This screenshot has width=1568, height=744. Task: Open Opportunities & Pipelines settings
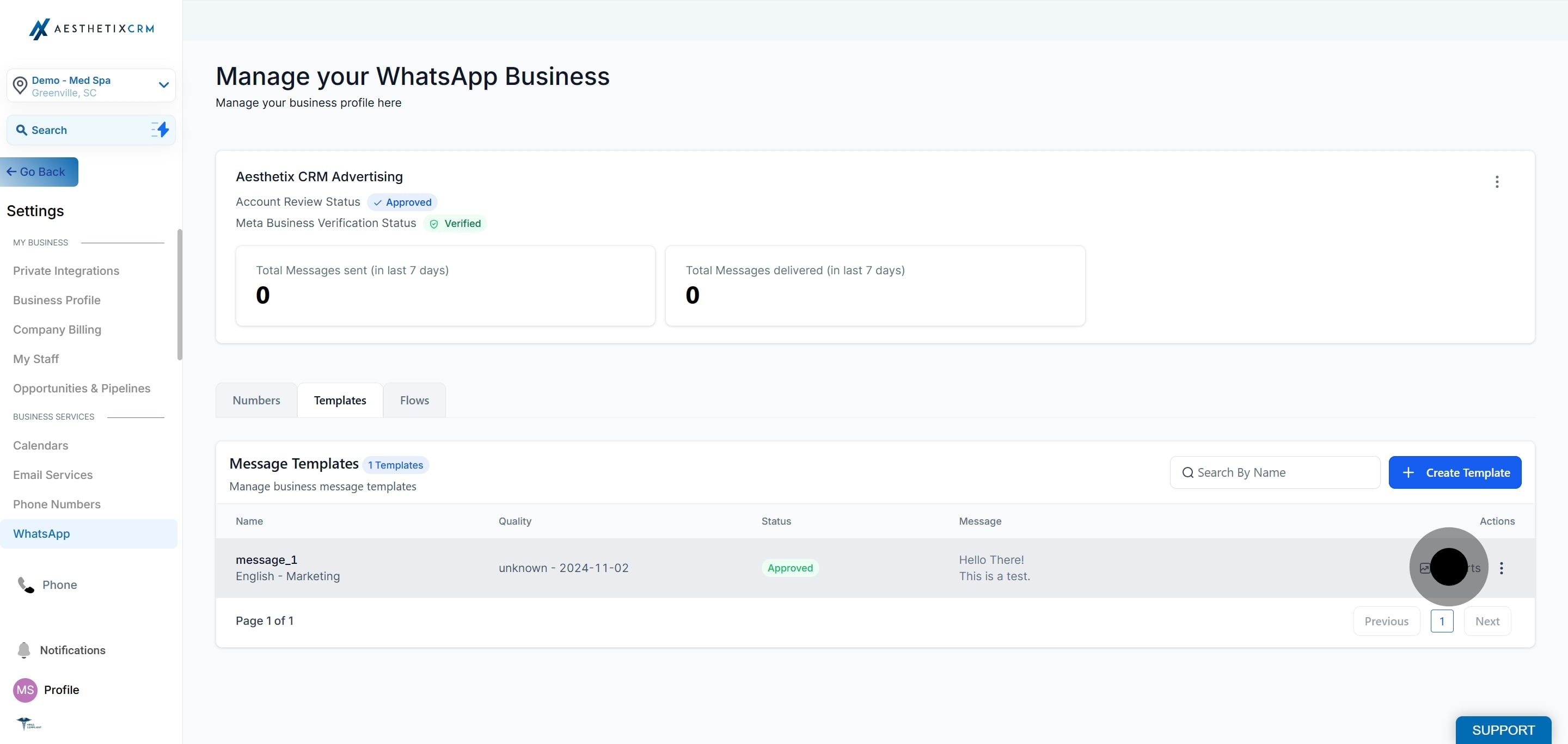point(82,388)
